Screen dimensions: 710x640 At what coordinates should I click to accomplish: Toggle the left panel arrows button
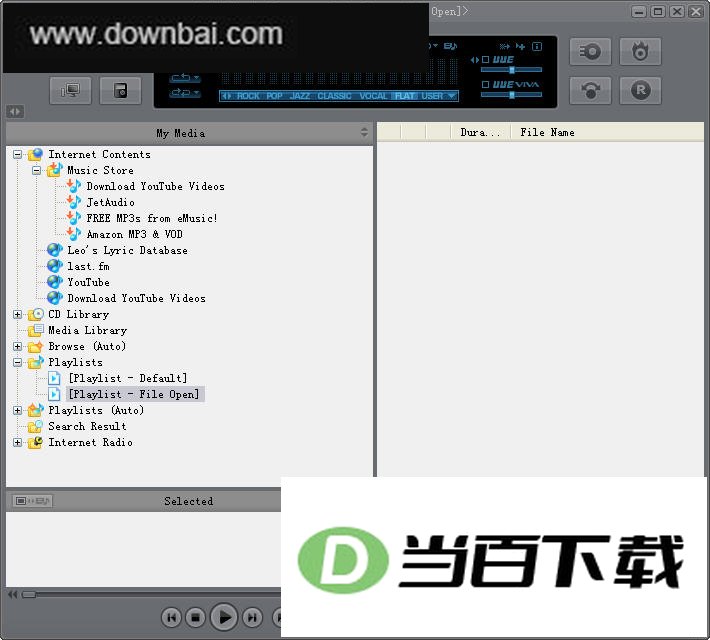[15, 111]
